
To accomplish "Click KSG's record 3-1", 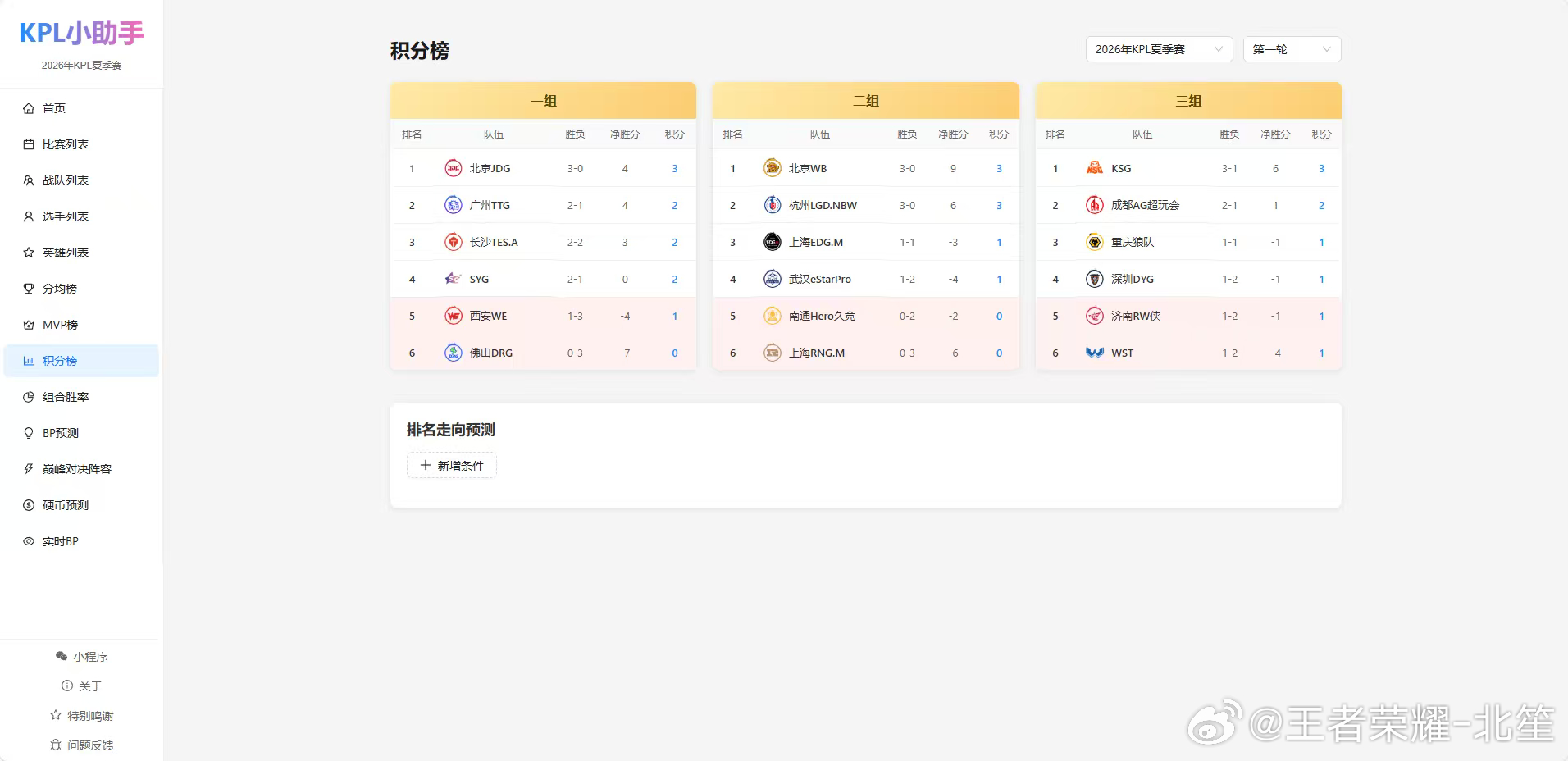I will [1229, 168].
